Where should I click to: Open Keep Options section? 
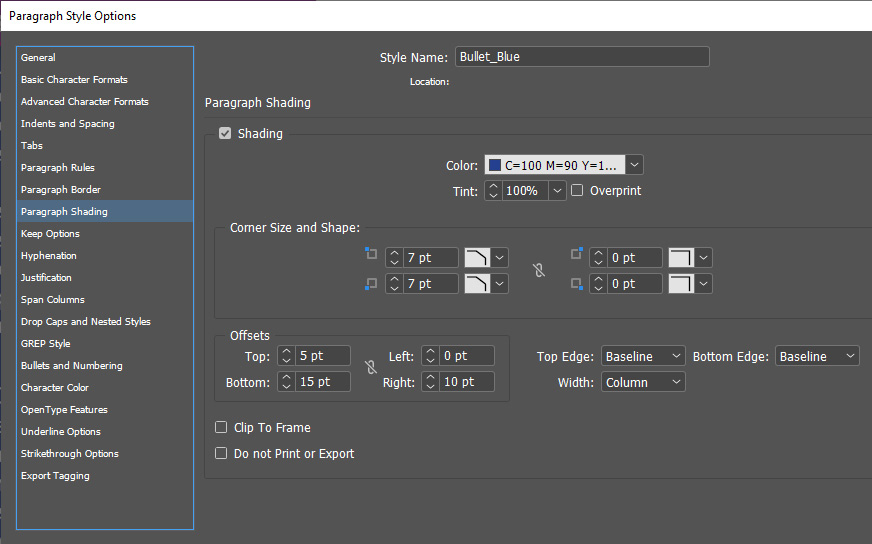[x=105, y=234]
